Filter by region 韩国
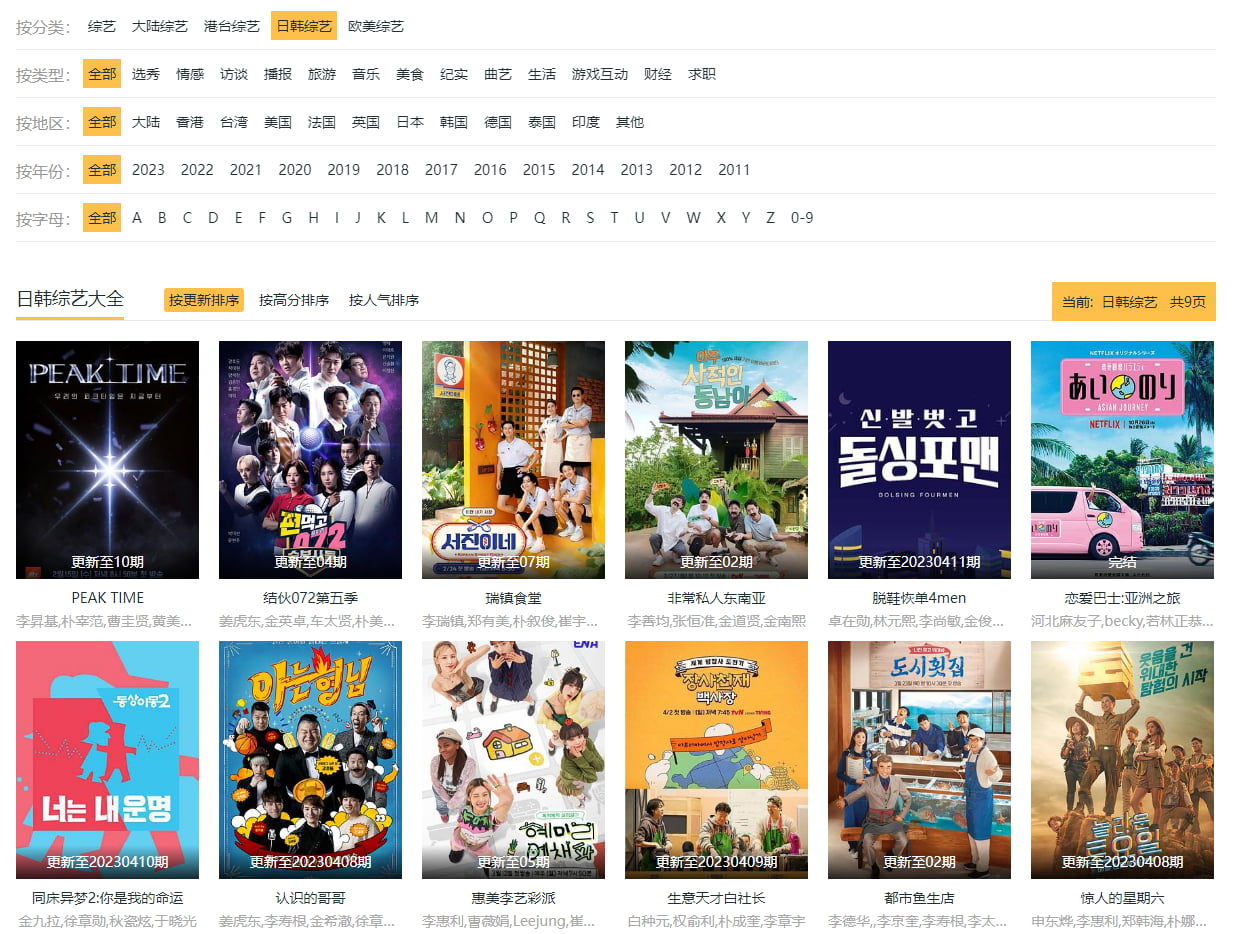The height and width of the screenshot is (934, 1258). (x=454, y=122)
